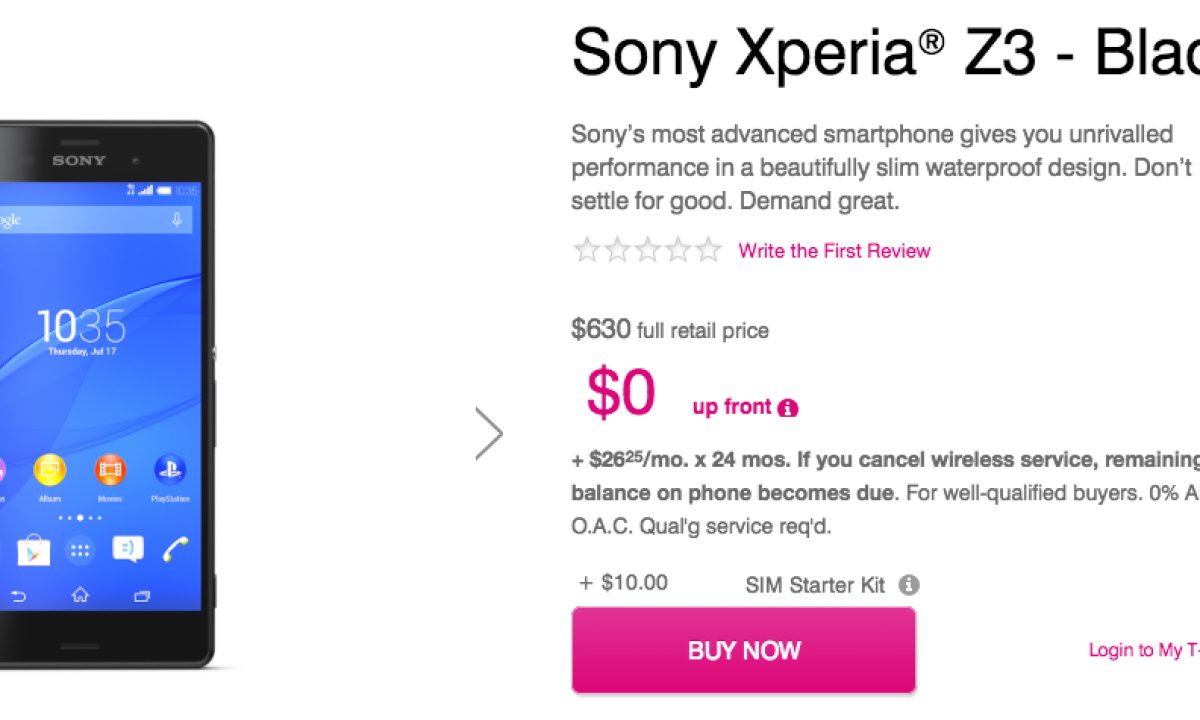
Task: Tap the PlayStation app icon on phone screen
Action: pos(170,470)
